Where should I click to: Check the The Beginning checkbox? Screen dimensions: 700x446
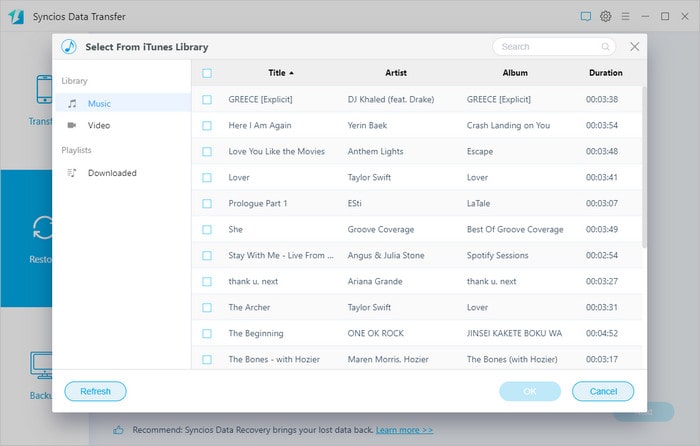click(x=207, y=333)
